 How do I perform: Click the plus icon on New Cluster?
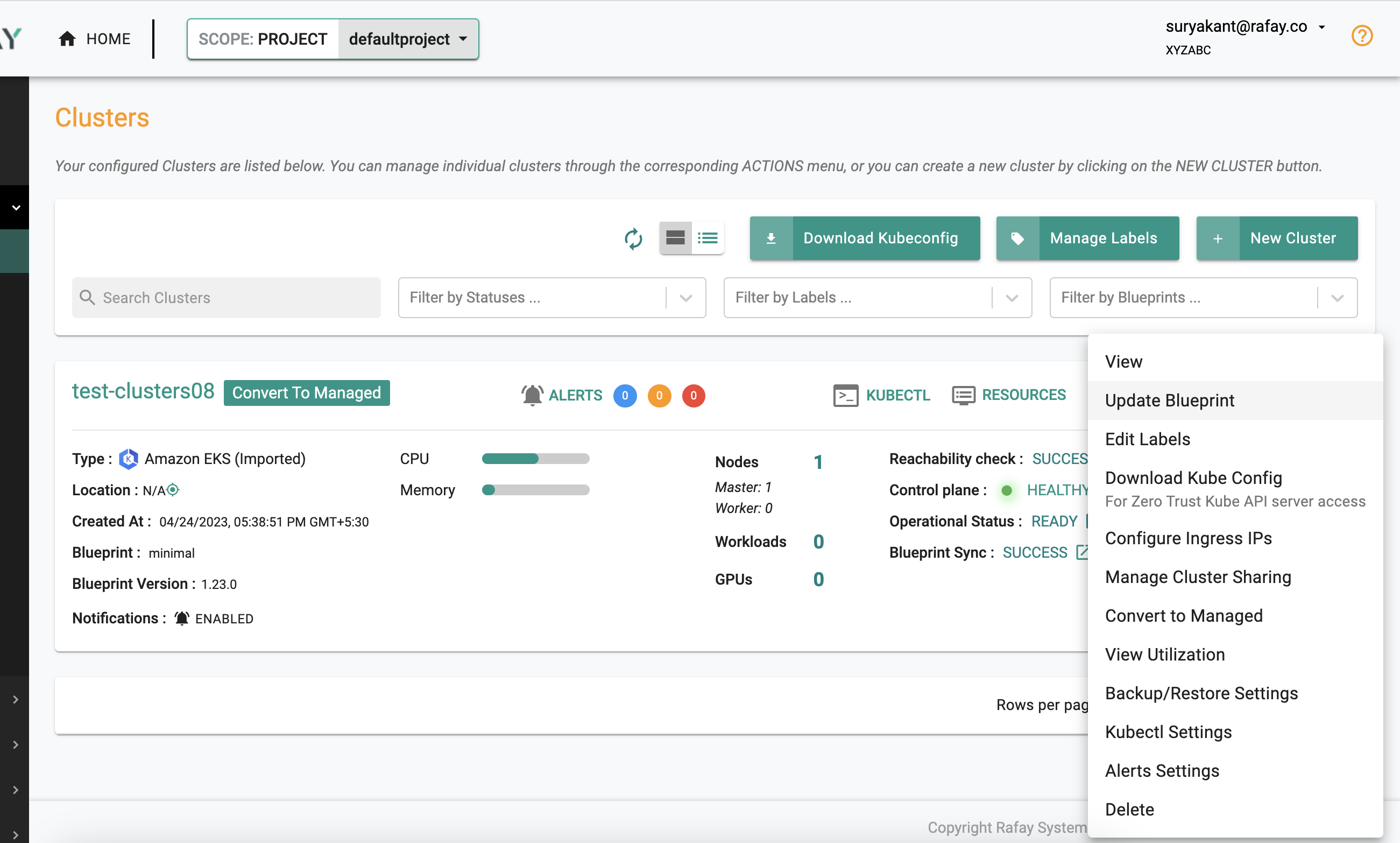(1218, 238)
